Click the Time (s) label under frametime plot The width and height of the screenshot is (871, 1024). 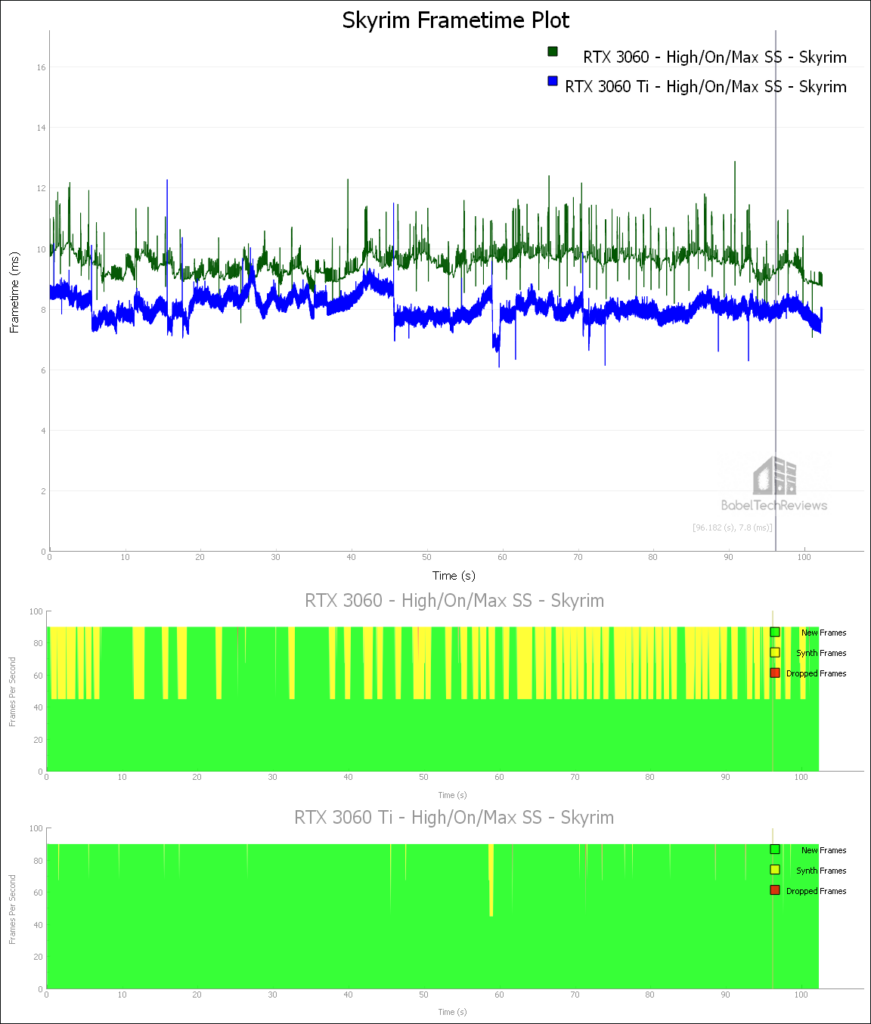coord(454,575)
